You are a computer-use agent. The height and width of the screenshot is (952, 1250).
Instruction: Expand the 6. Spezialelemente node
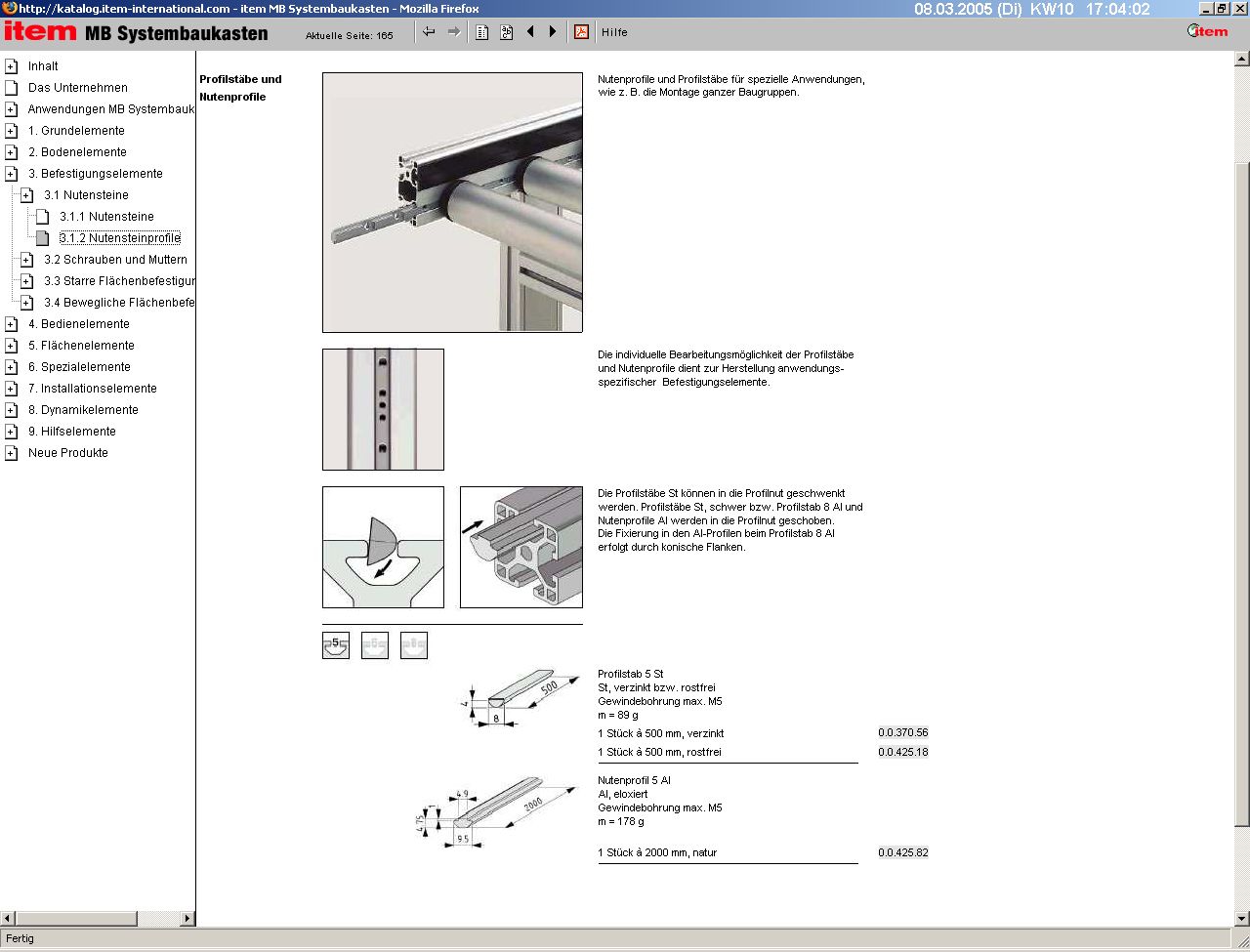11,367
